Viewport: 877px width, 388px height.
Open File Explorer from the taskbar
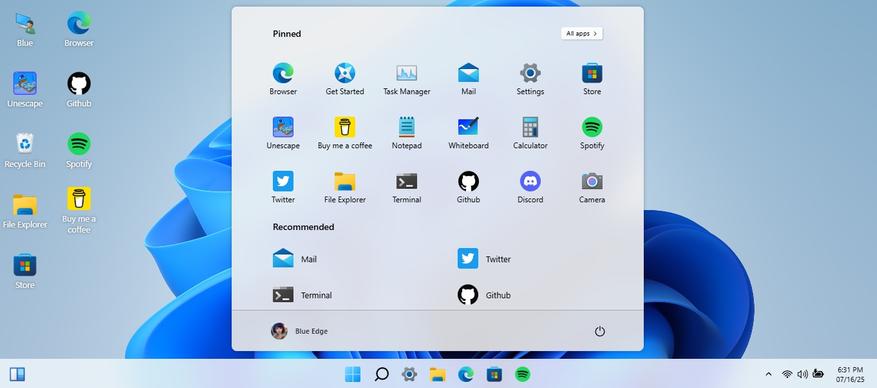point(437,374)
